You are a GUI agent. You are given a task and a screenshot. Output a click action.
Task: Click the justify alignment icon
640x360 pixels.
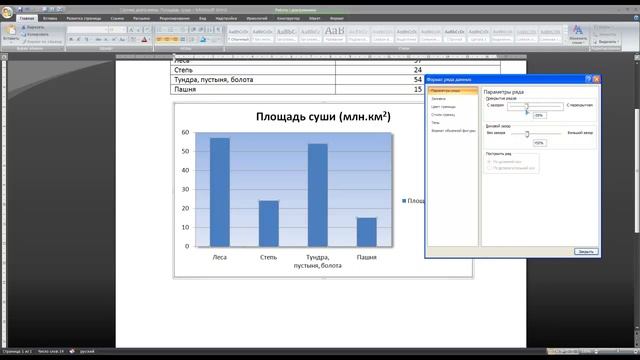(182, 40)
